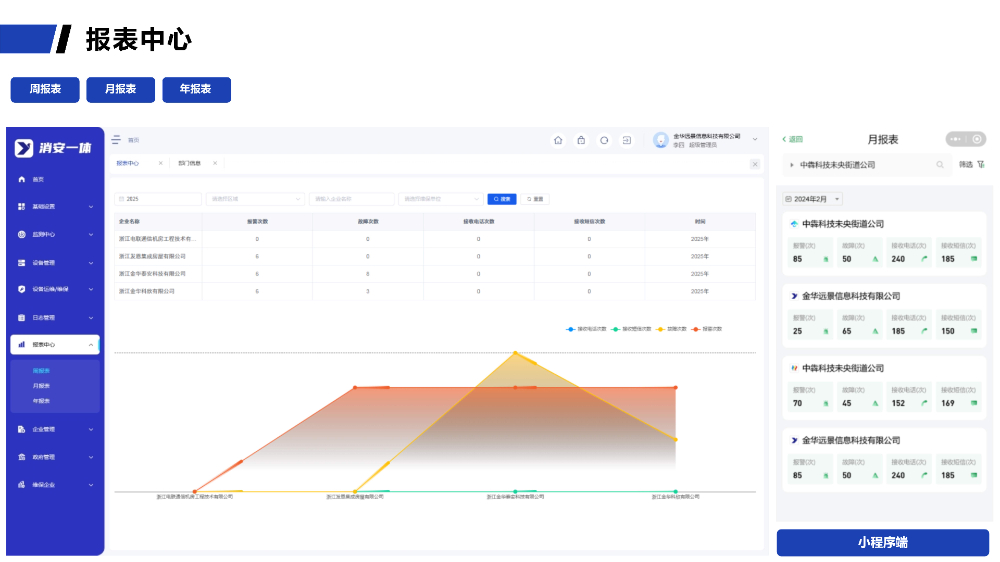Toggle the yellow legend item in chart
The width and height of the screenshot is (1000, 562).
[x=671, y=329]
